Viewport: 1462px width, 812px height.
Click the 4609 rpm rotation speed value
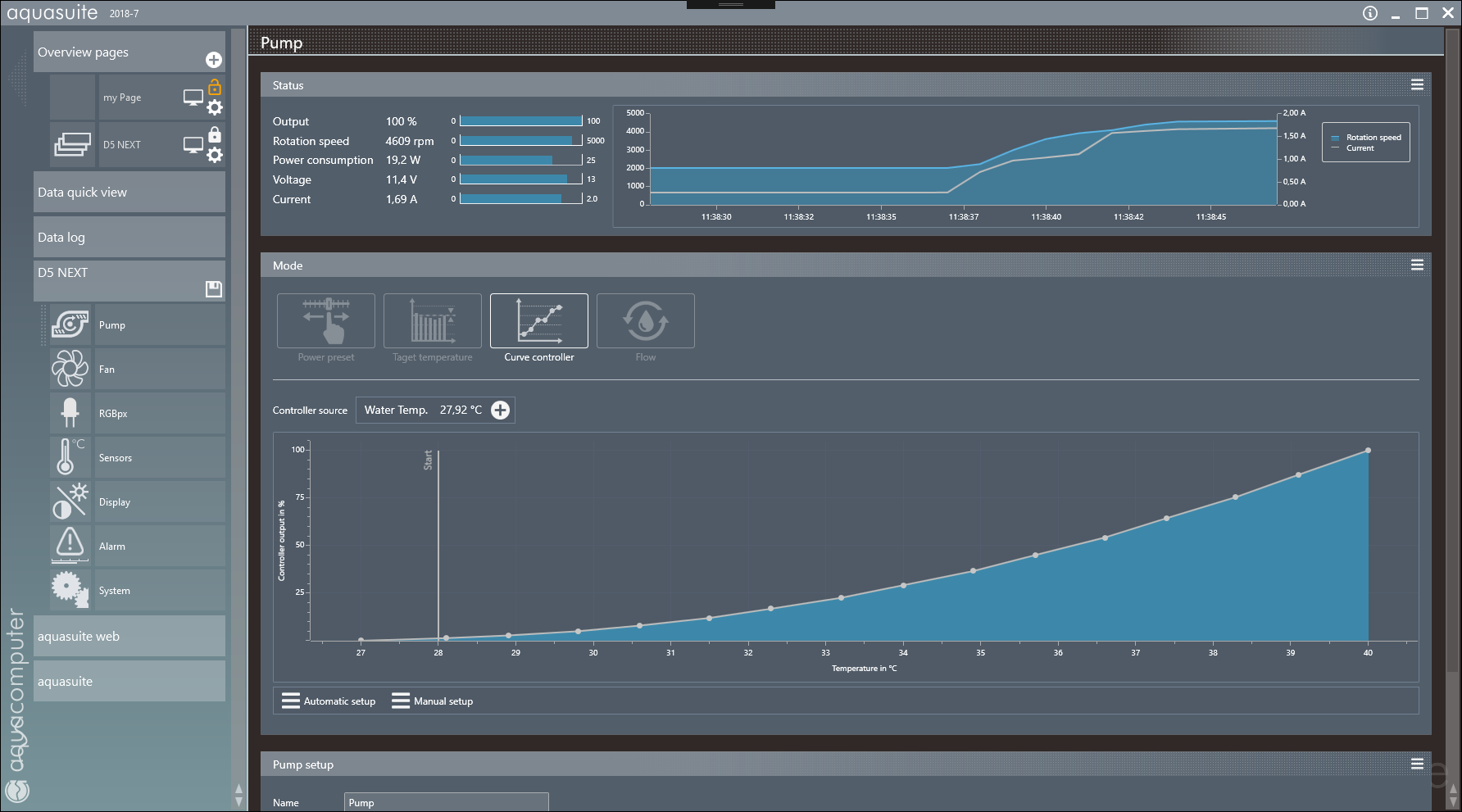pos(410,141)
